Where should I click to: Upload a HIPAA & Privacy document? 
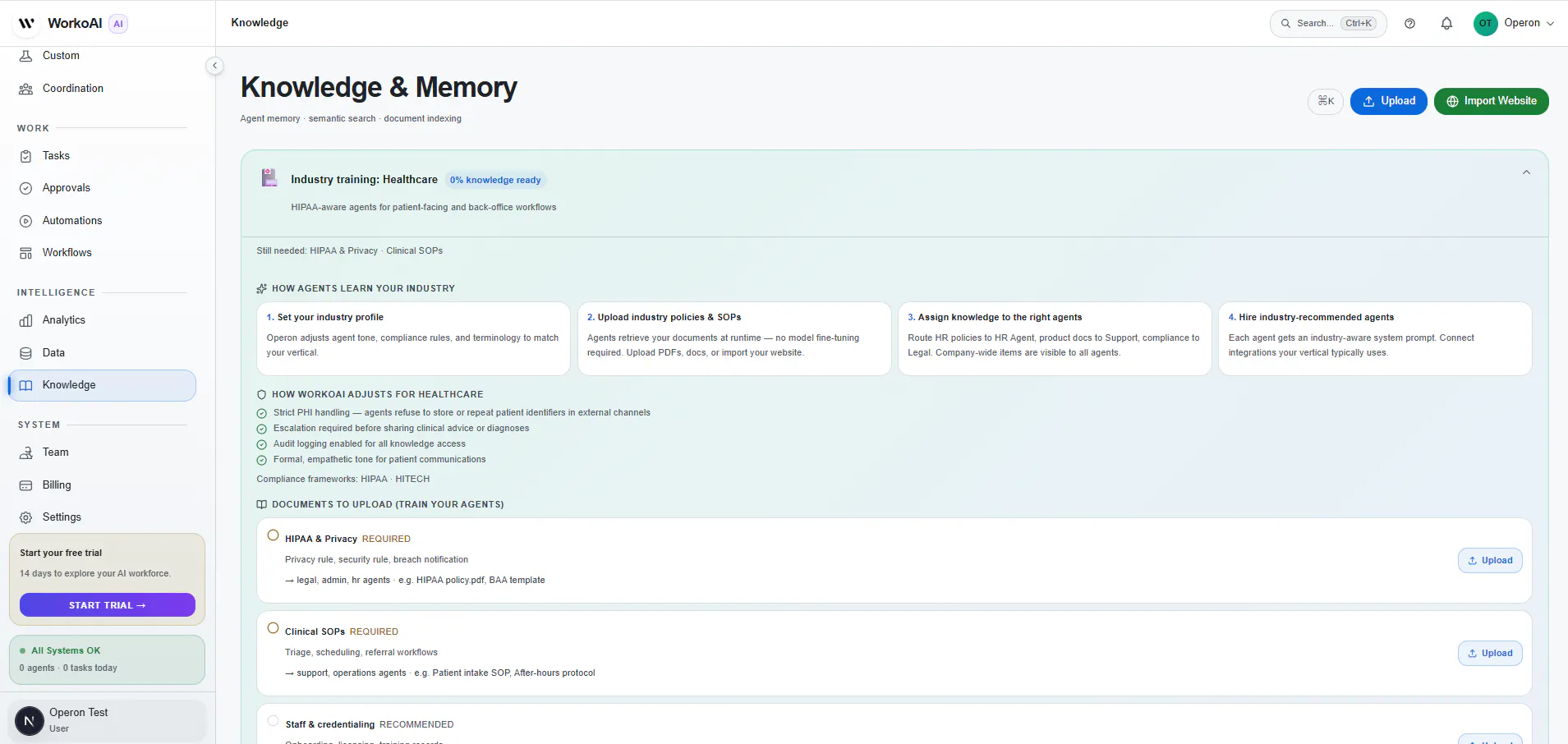click(x=1490, y=561)
